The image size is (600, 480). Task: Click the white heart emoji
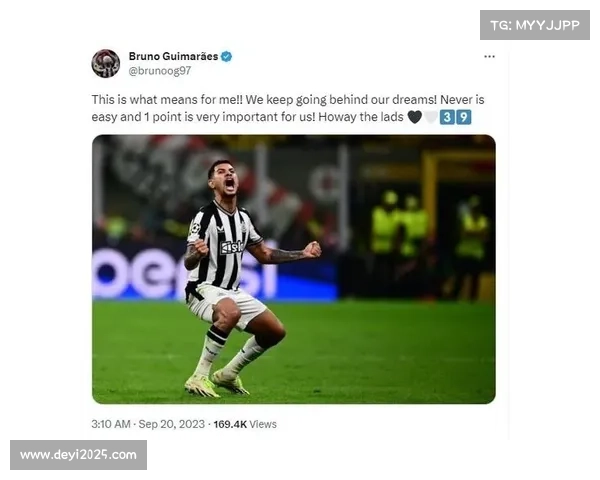[430, 117]
